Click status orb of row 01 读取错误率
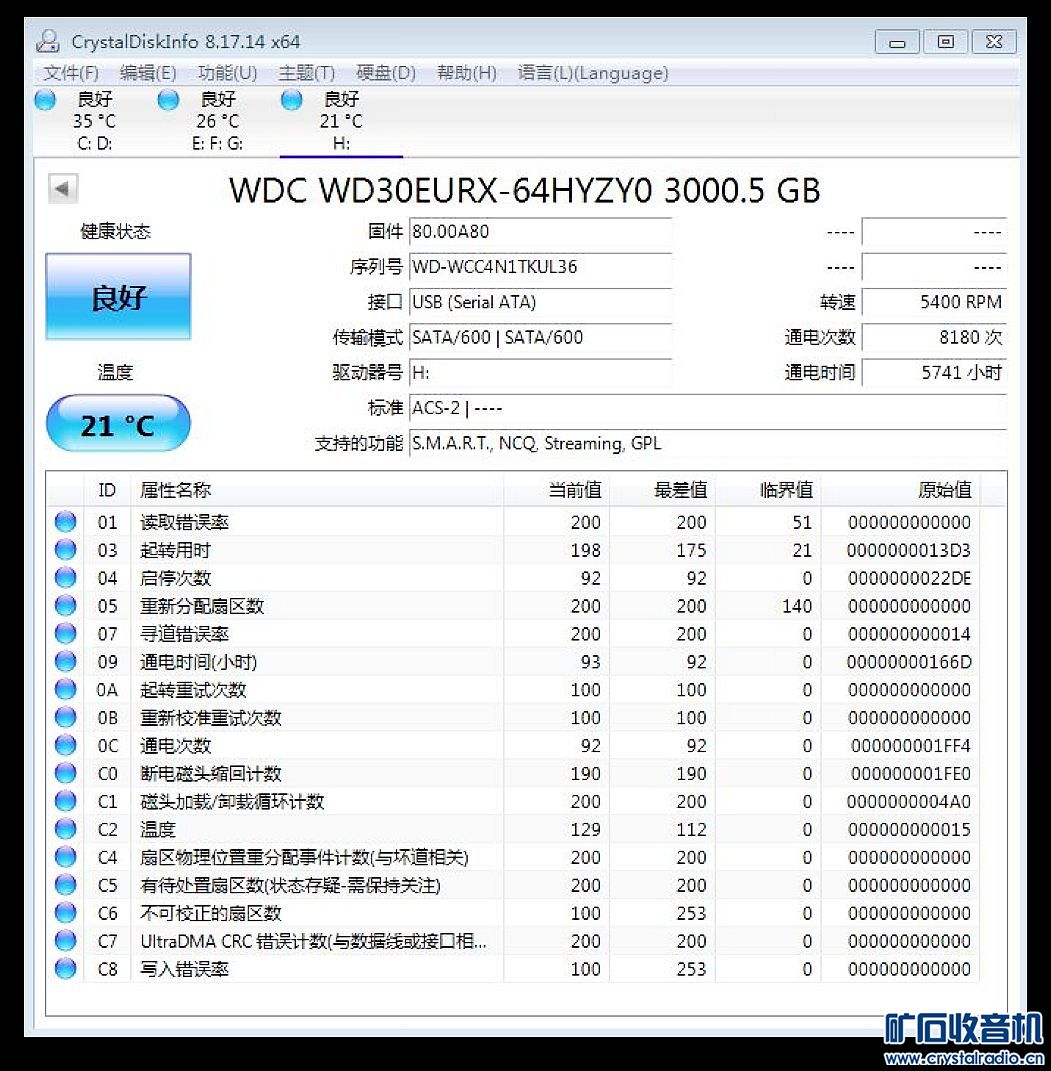This screenshot has width=1051, height=1071. 66,522
